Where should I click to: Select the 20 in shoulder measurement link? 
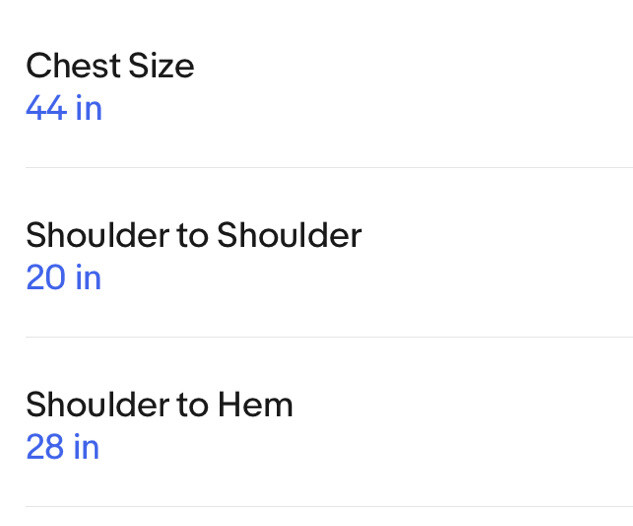(x=63, y=277)
